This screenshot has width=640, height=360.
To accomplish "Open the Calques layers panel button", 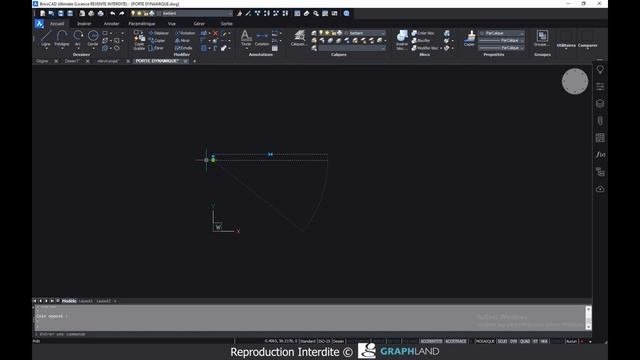I will (299, 38).
